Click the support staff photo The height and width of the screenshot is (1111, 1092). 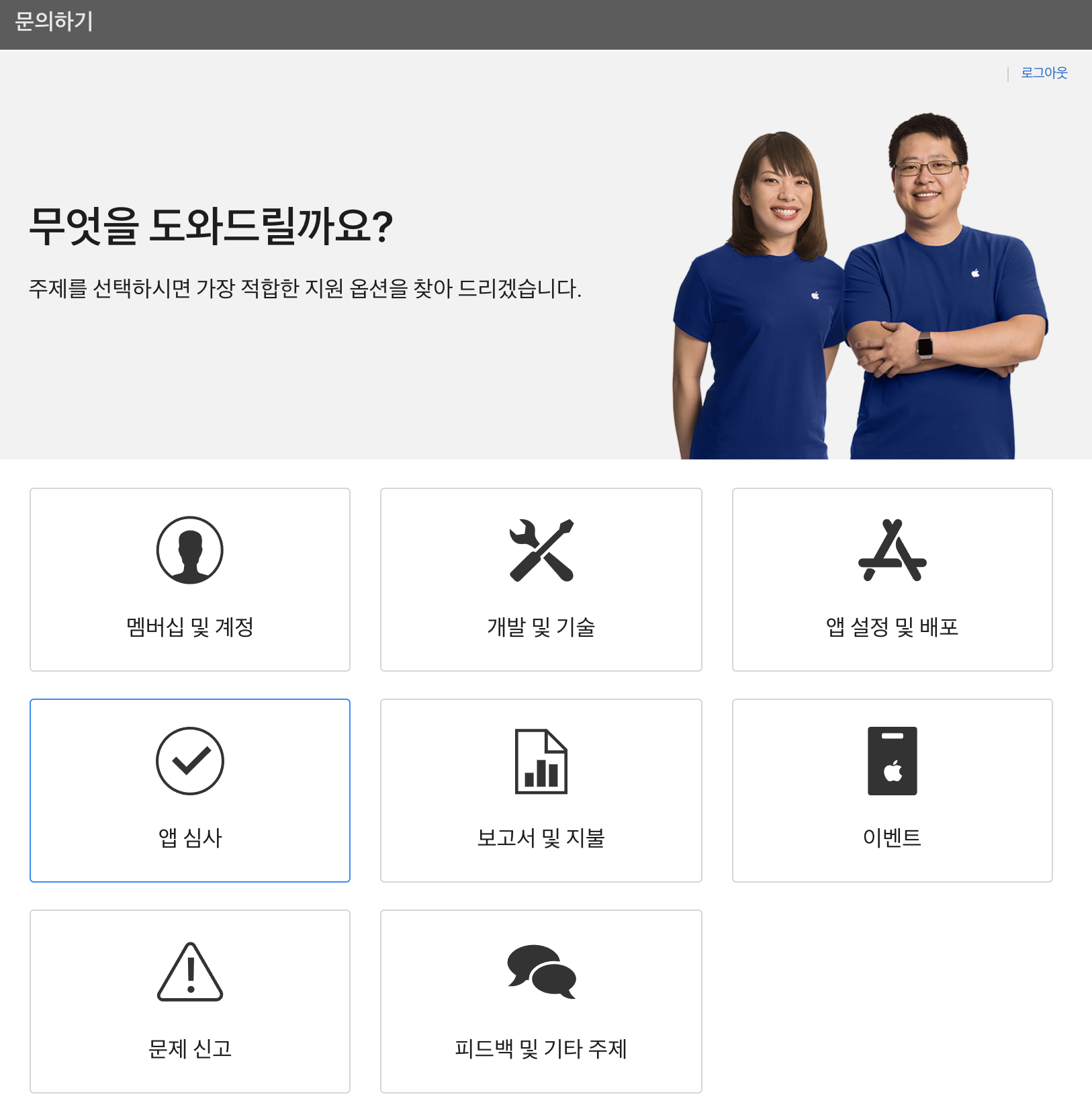[860, 286]
